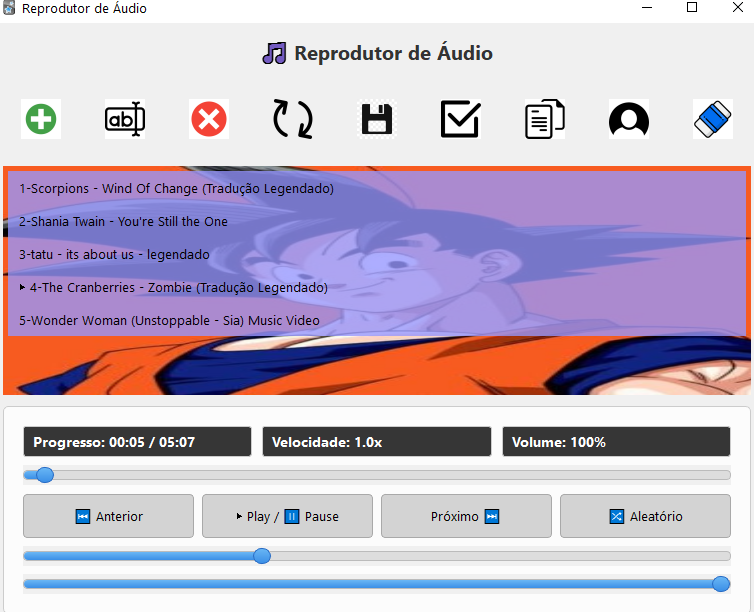754x612 pixels.
Task: Select track 1 Scorpions Wind Of Change
Action: pyautogui.click(x=176, y=188)
